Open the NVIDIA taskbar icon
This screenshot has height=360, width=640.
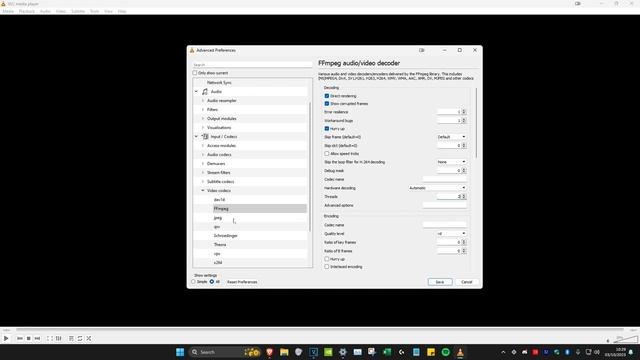(328, 352)
